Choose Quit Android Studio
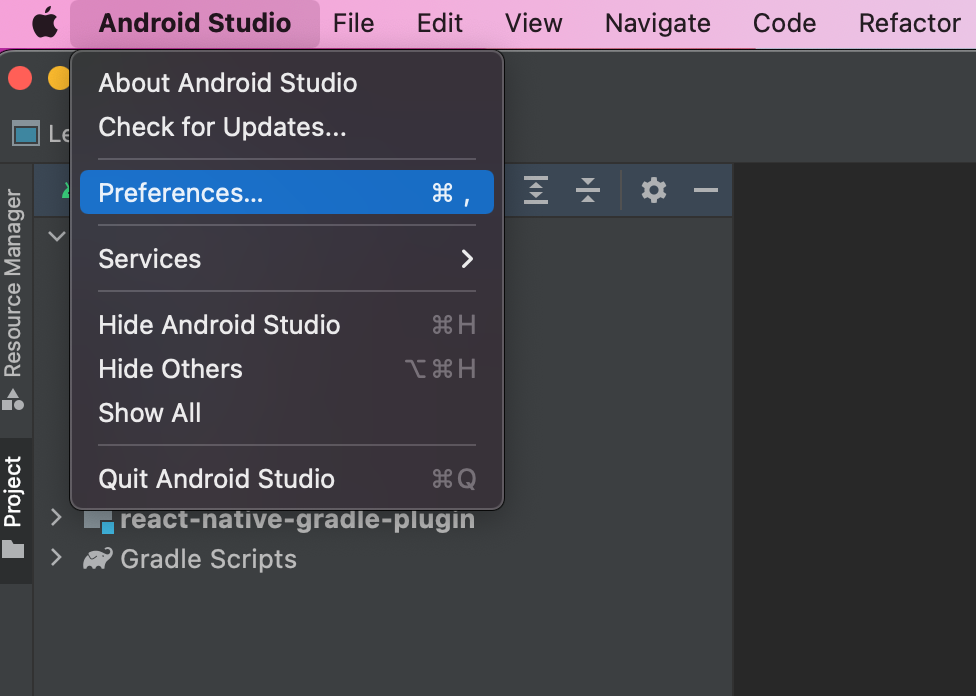The width and height of the screenshot is (976, 696). [287, 479]
